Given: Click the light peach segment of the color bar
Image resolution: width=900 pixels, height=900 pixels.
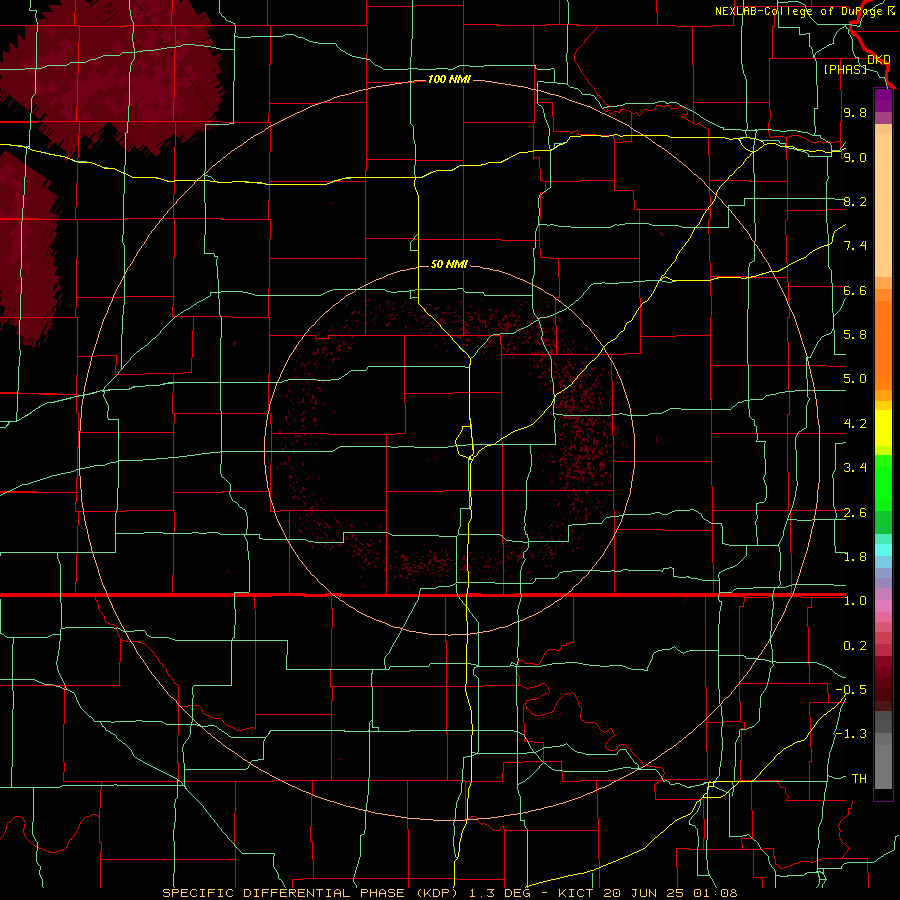Looking at the screenshot, I should tap(883, 207).
